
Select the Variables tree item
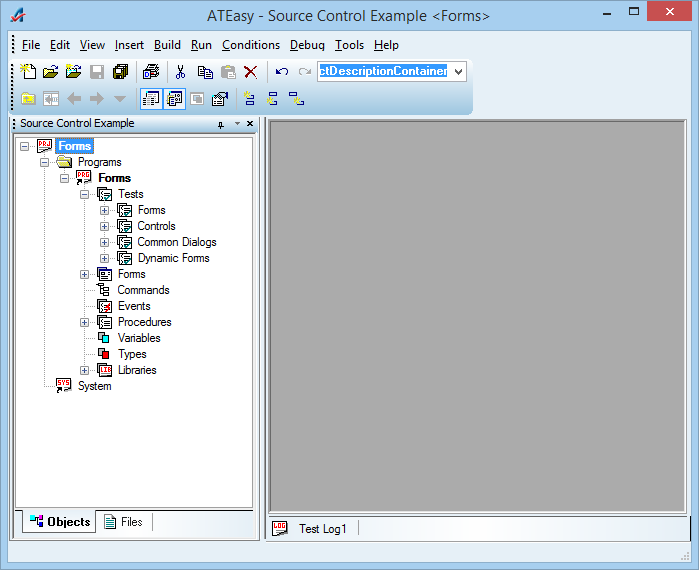pos(139,338)
